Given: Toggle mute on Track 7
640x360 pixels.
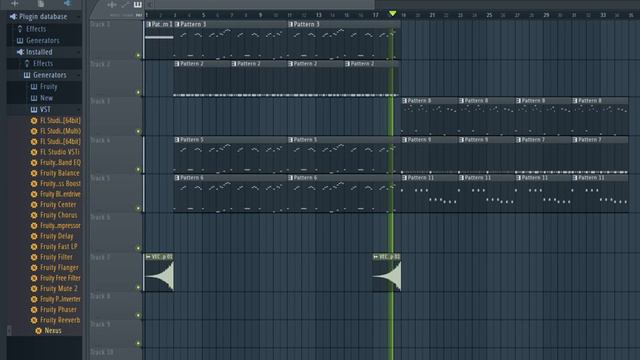Looking at the screenshot, I should point(138,287).
